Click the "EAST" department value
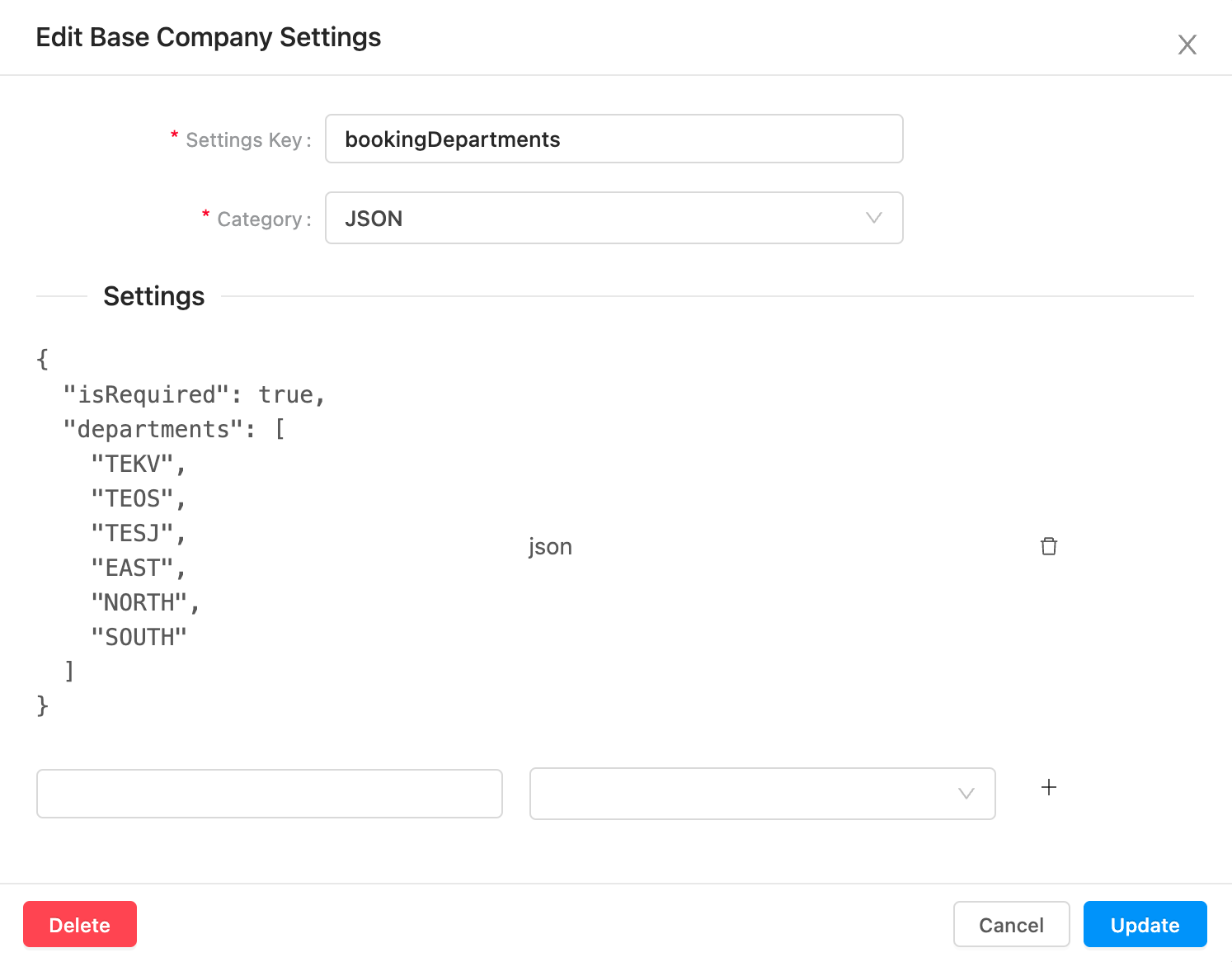 (133, 568)
